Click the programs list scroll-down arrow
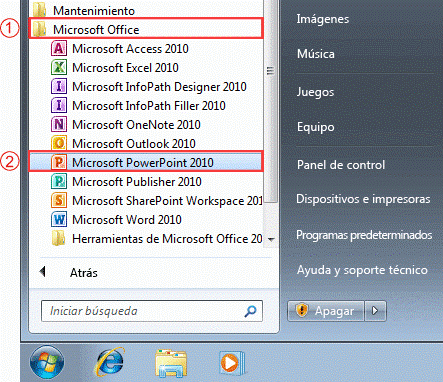The width and height of the screenshot is (443, 382). click(x=271, y=239)
